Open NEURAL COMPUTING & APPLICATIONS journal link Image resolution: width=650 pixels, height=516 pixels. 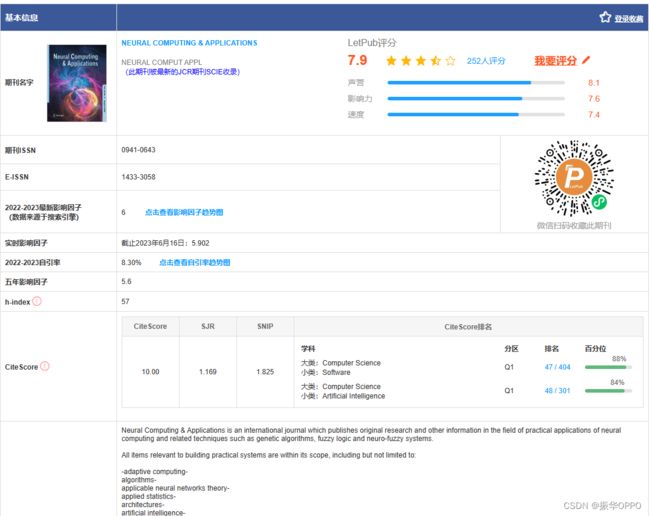point(189,43)
